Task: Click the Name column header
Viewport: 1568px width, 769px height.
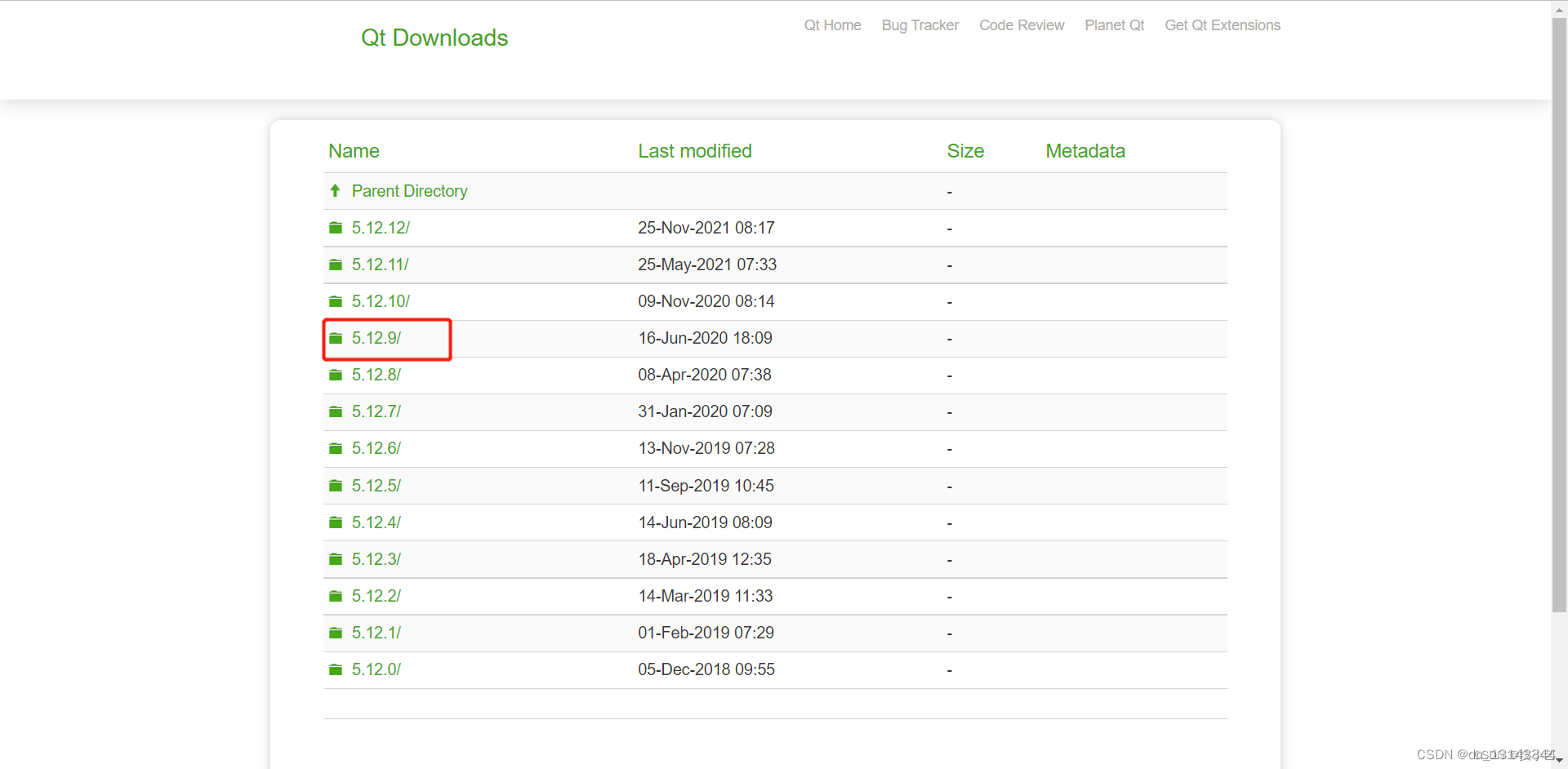Action: 354,151
